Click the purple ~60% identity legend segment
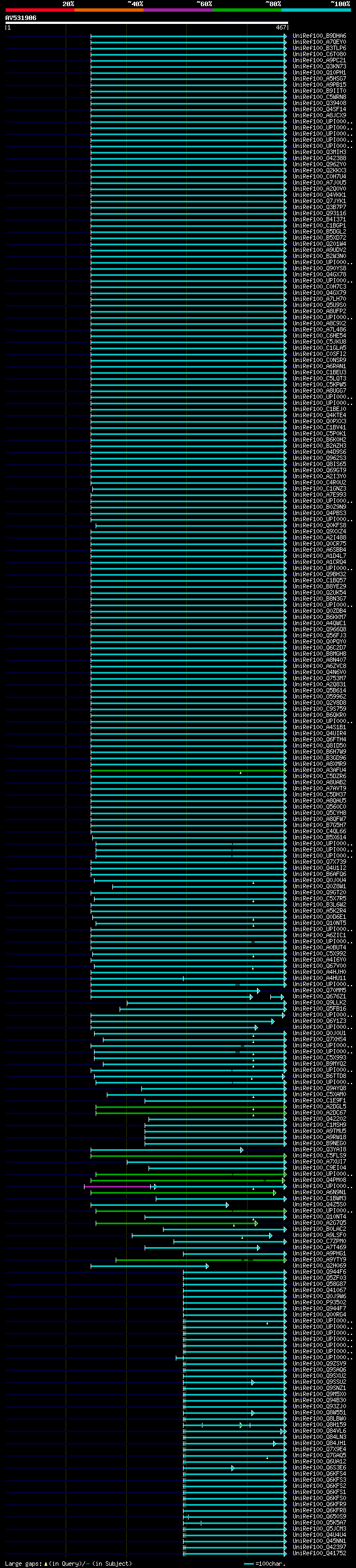The width and height of the screenshot is (356, 1568). coord(179,10)
